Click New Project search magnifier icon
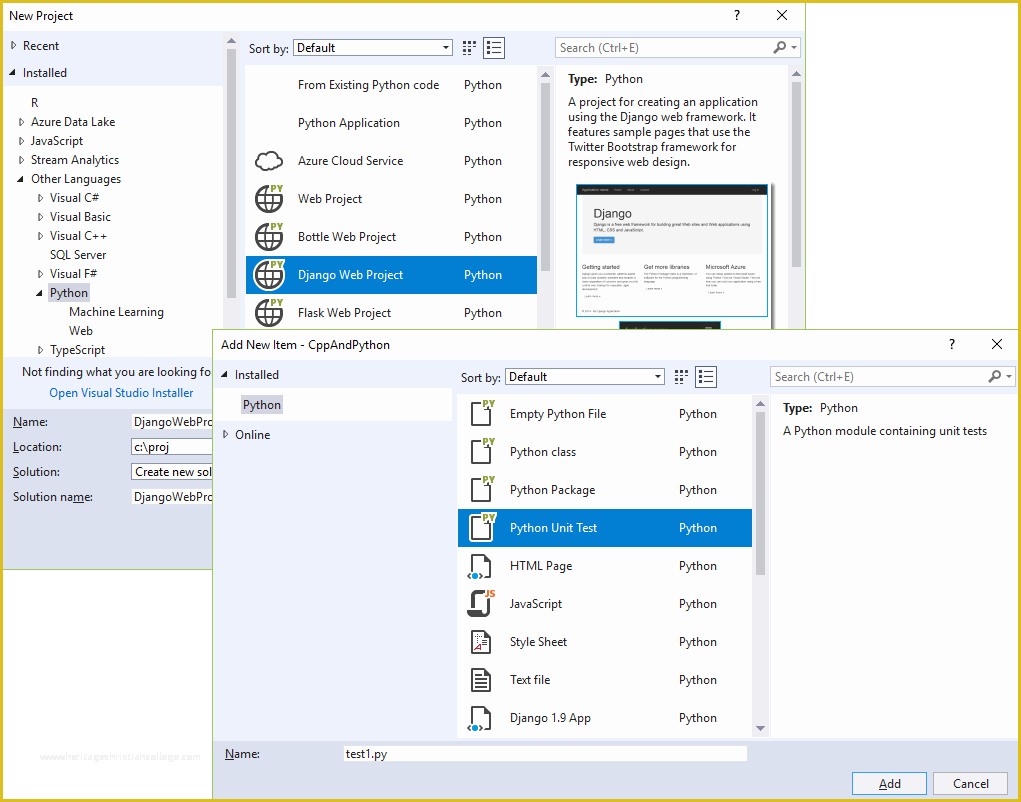Screen dimensions: 1021x802 click(x=779, y=48)
